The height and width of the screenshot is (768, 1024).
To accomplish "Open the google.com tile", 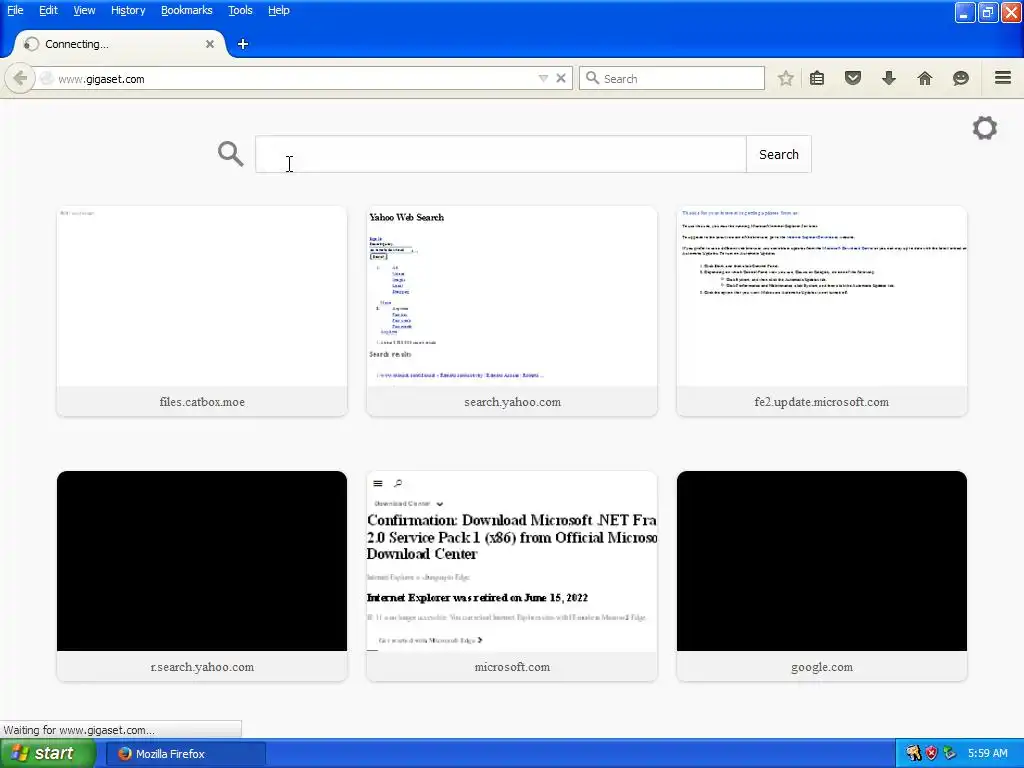I will (822, 576).
